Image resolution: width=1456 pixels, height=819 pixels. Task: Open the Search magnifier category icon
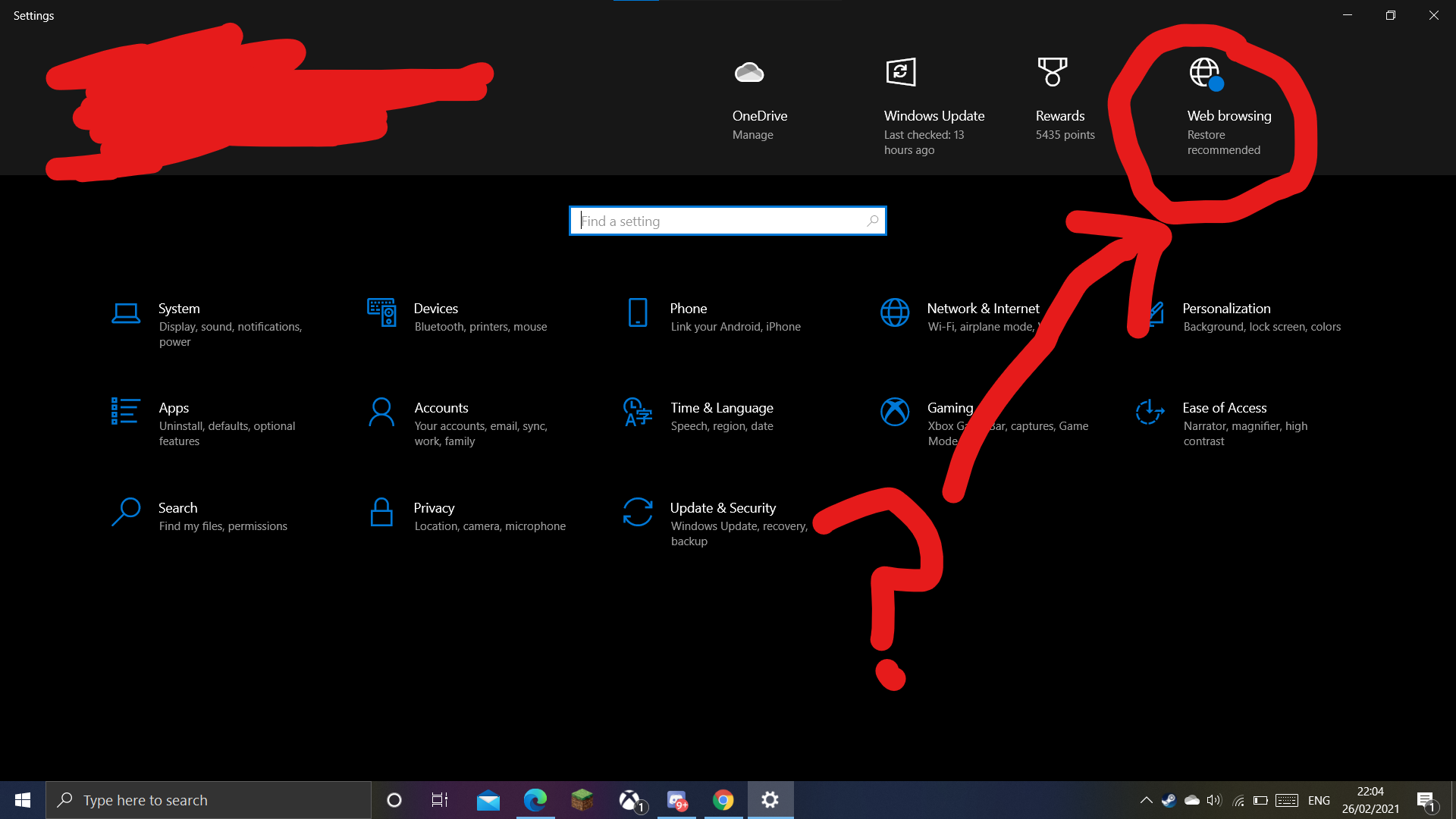(126, 512)
